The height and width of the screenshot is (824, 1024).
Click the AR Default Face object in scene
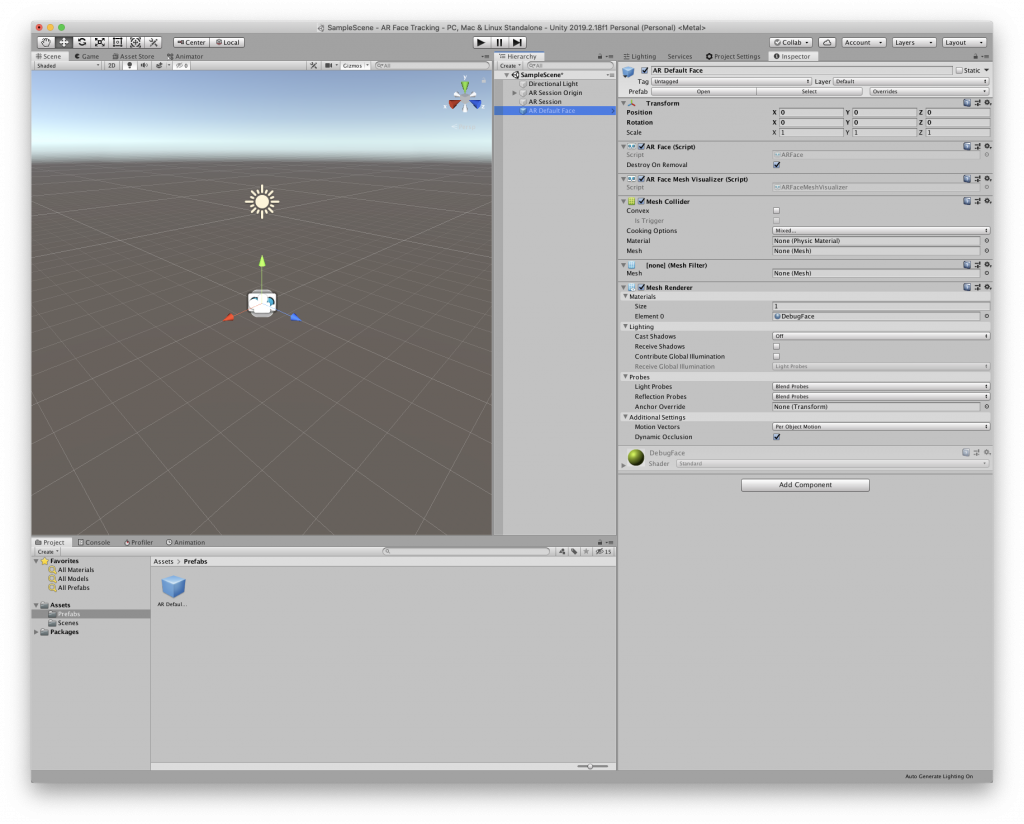point(262,304)
